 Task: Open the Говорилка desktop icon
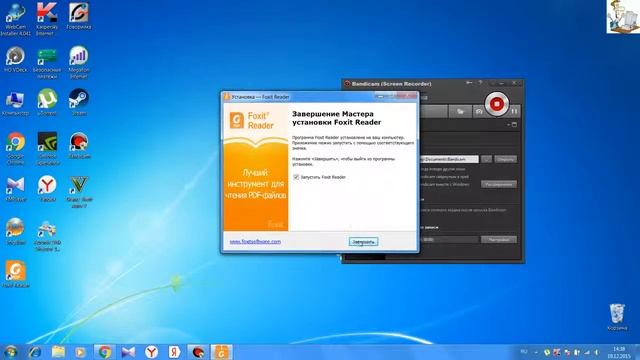point(79,16)
